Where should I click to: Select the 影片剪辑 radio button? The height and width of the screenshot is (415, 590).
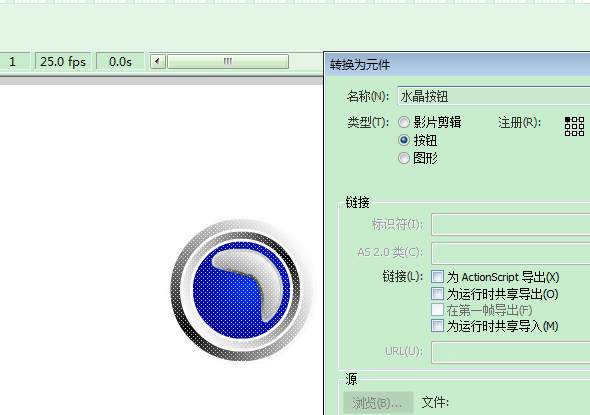click(x=404, y=122)
